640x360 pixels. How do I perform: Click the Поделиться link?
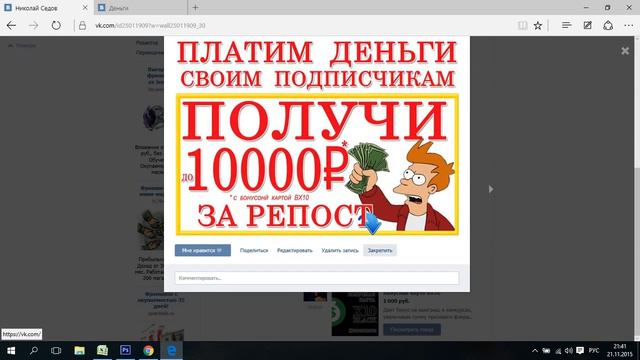(x=254, y=250)
